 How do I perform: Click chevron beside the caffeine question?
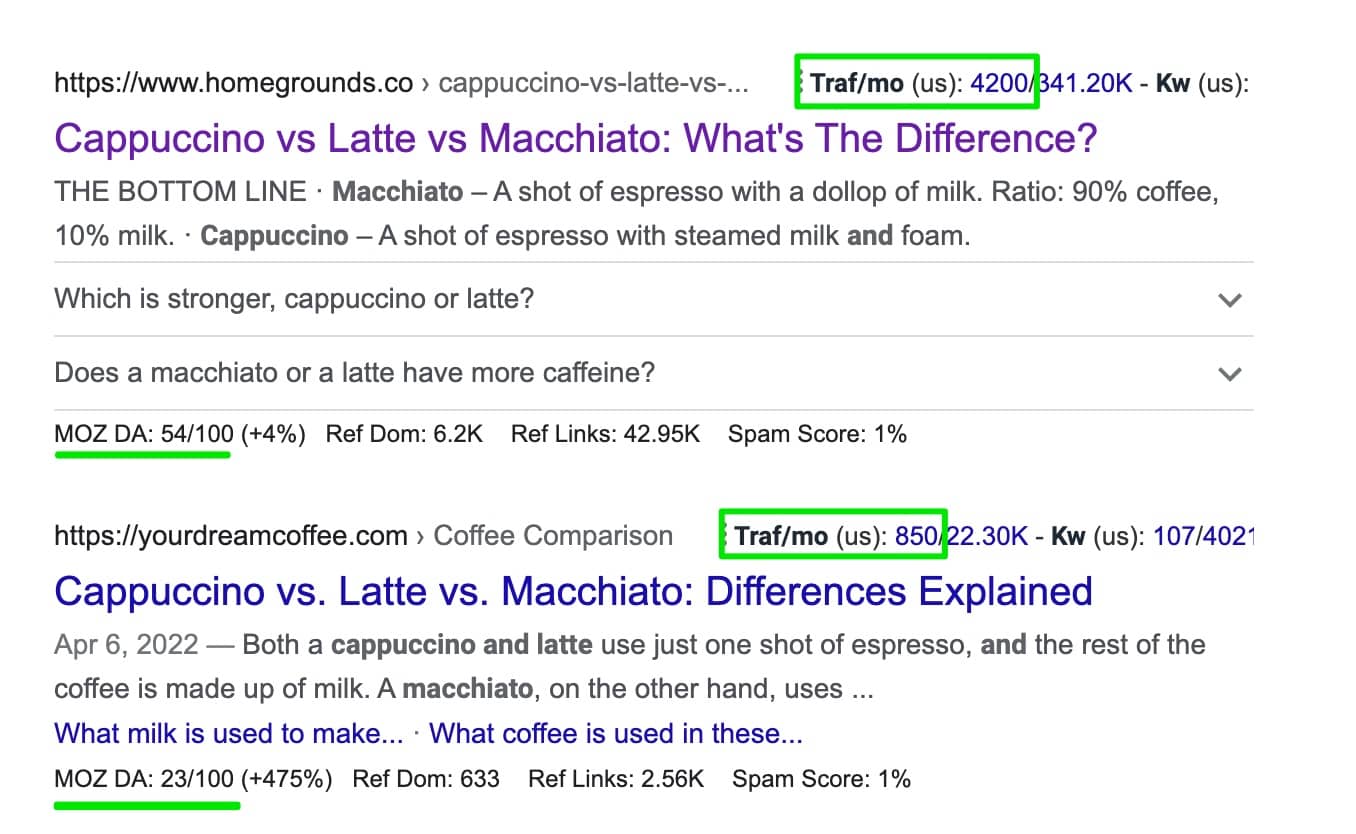[1229, 374]
